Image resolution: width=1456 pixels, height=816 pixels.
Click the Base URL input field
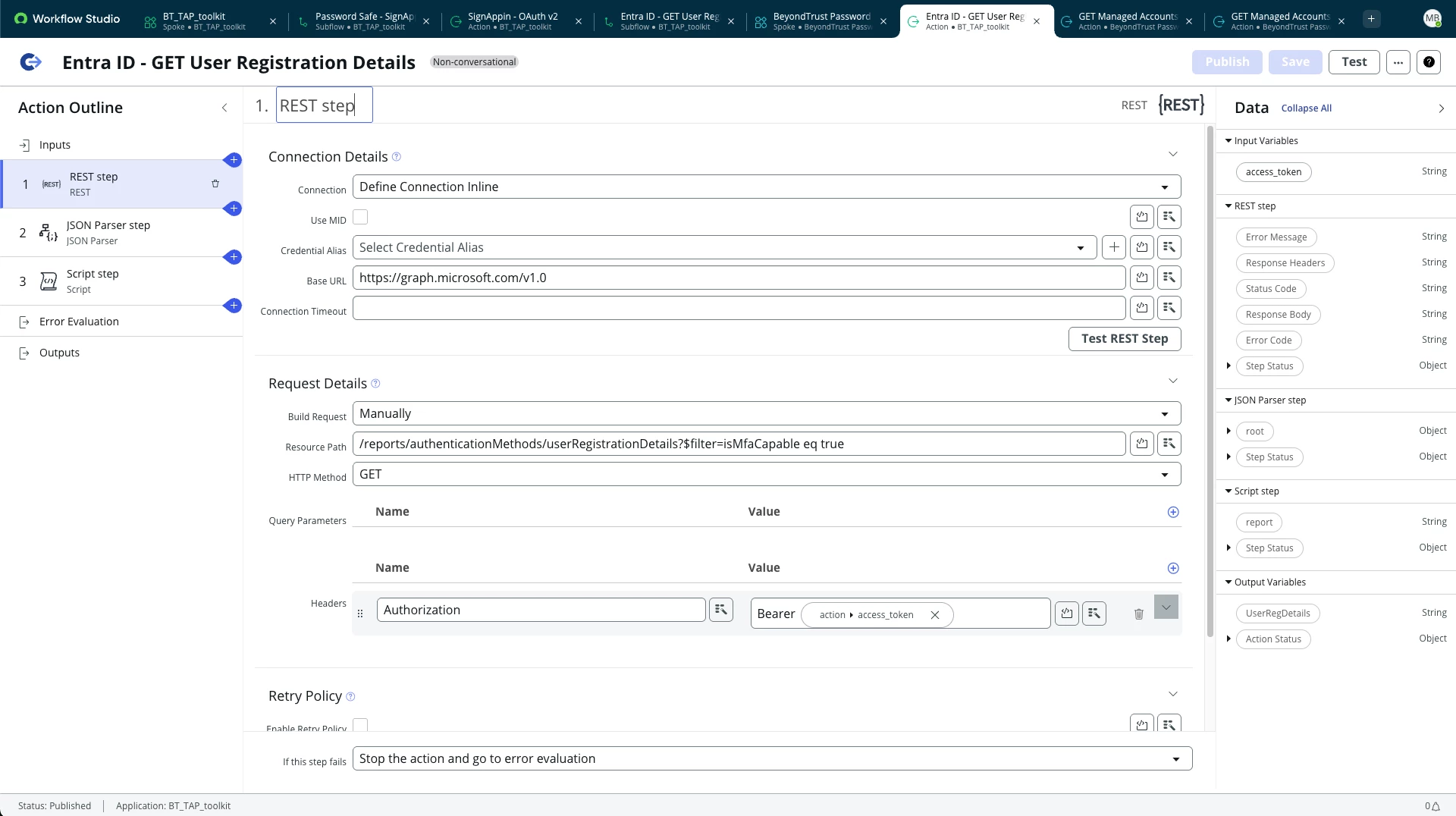click(x=739, y=278)
